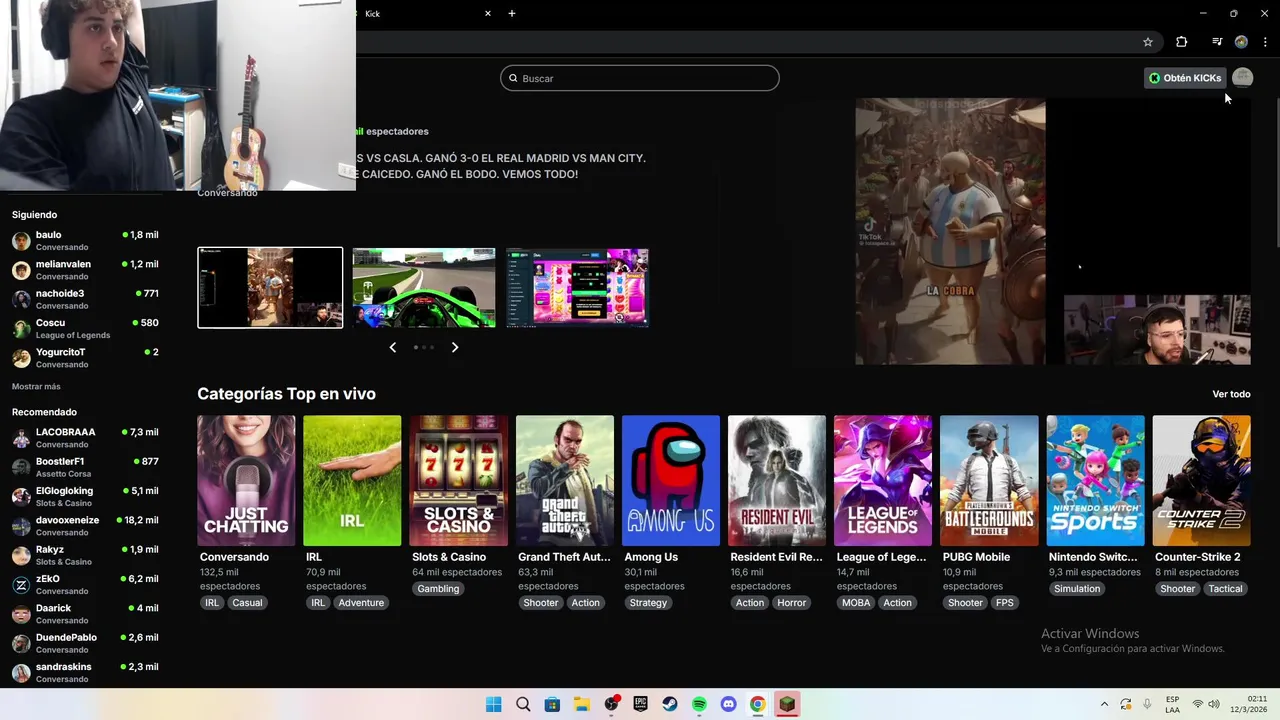This screenshot has height=720, width=1280.
Task: Open the Chrome profile avatar
Action: pos(1241,42)
